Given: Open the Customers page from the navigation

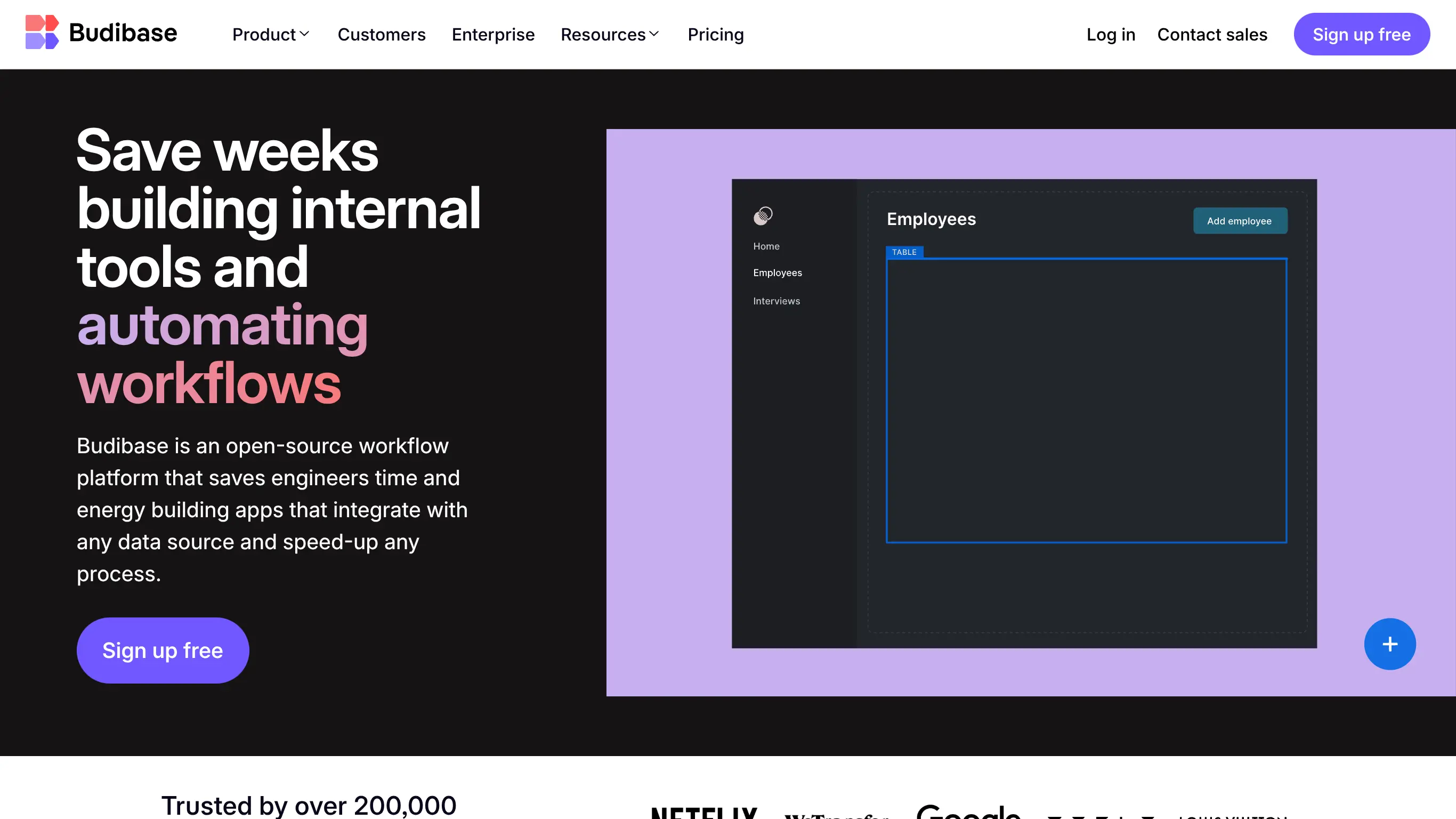Looking at the screenshot, I should click(382, 35).
